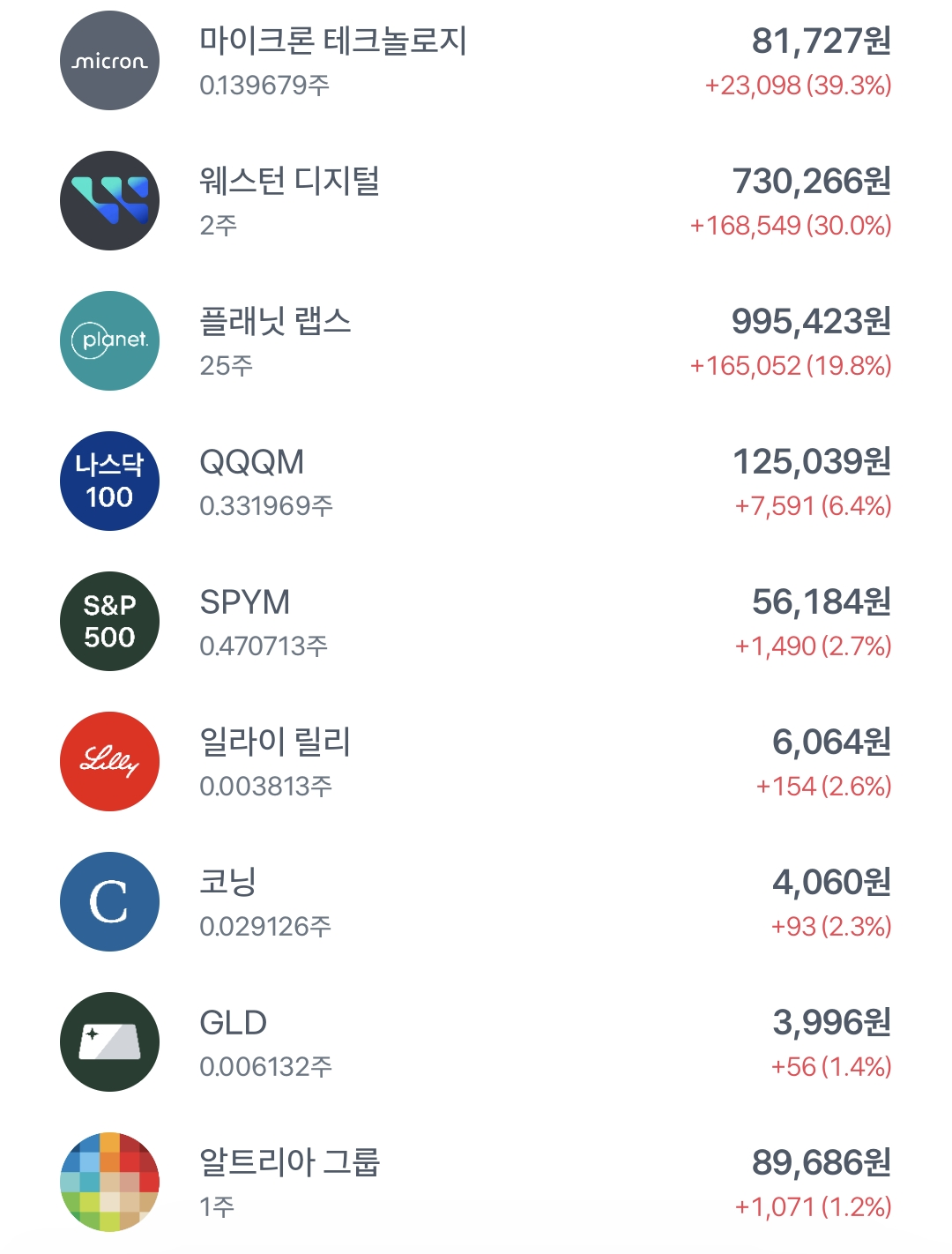The width and height of the screenshot is (952, 1254).
Task: Tap 코닝 value of 4,060원
Action: tap(831, 883)
